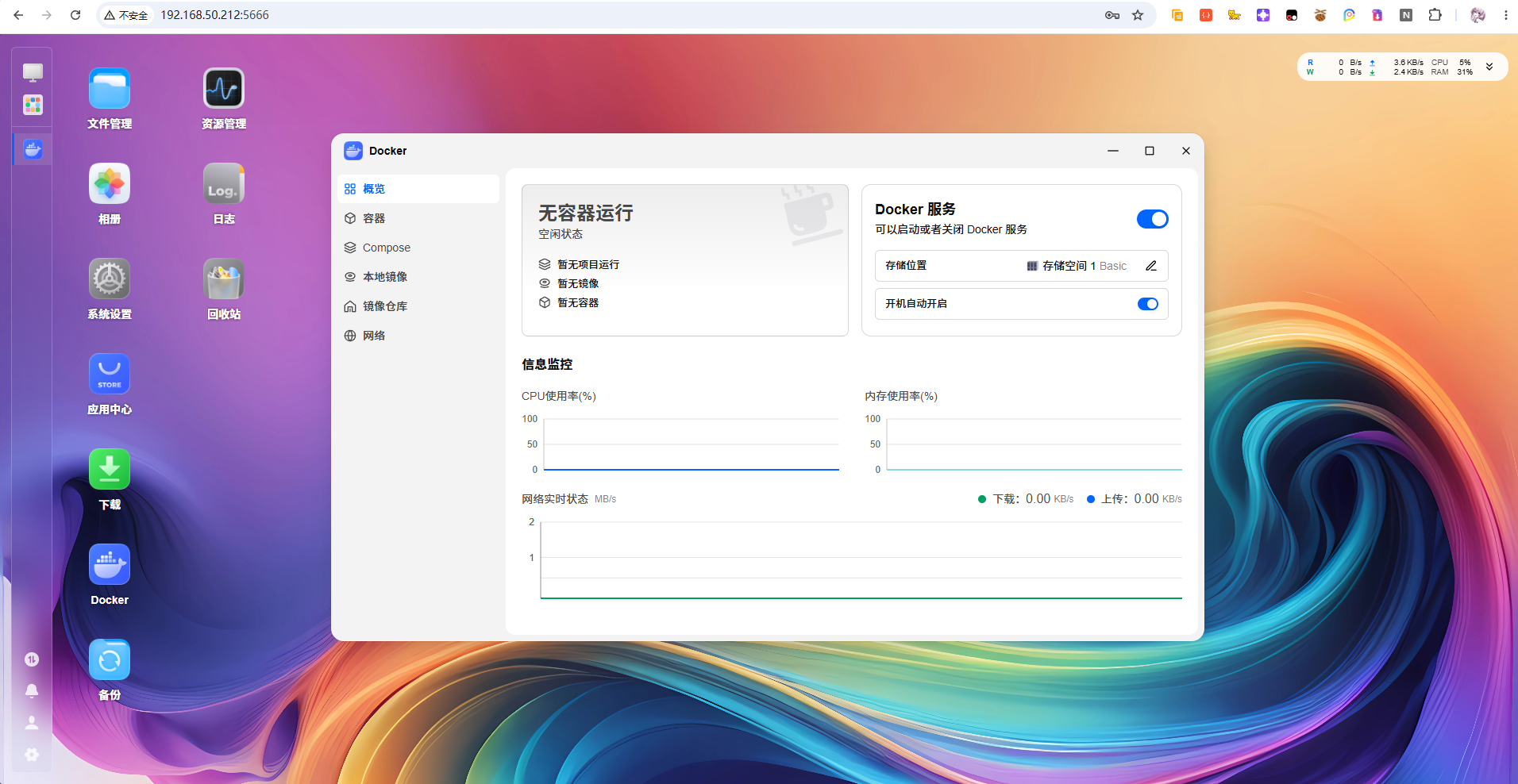Open Compose in the Docker sidebar
This screenshot has width=1518, height=784.
click(x=418, y=248)
